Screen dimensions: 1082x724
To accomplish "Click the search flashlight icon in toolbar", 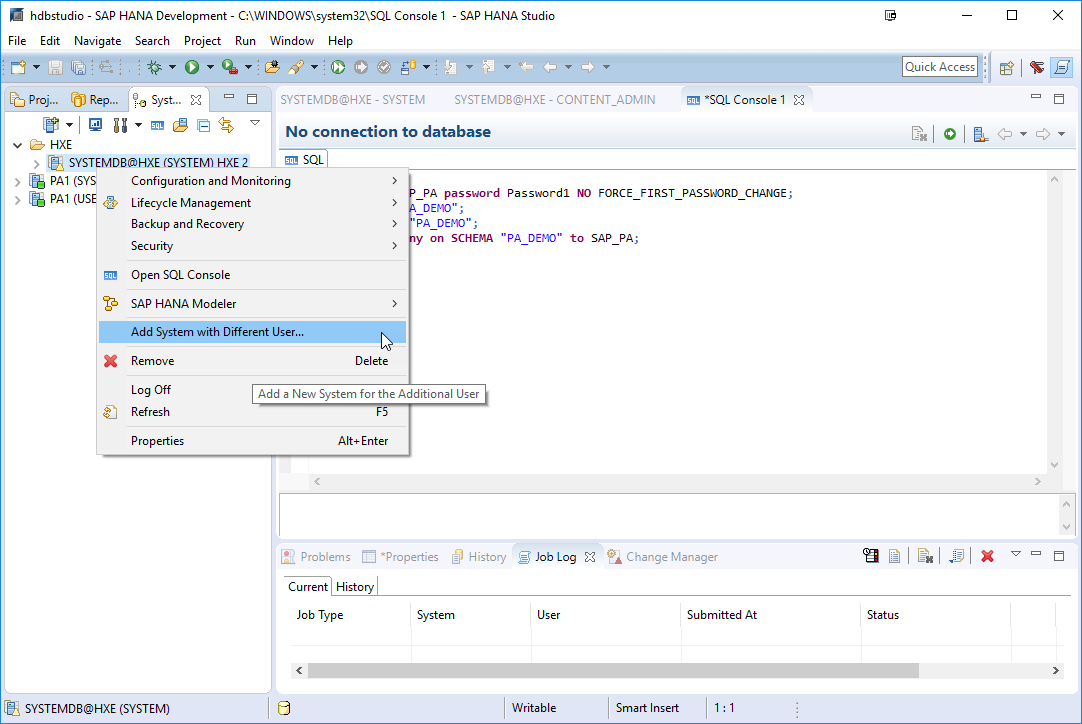I will coord(297,67).
